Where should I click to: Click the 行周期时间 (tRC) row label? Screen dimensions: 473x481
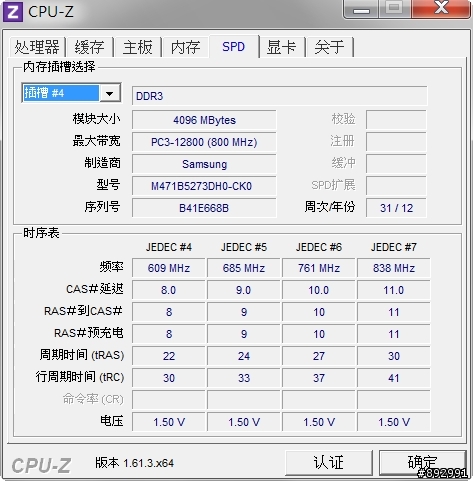tap(80, 377)
